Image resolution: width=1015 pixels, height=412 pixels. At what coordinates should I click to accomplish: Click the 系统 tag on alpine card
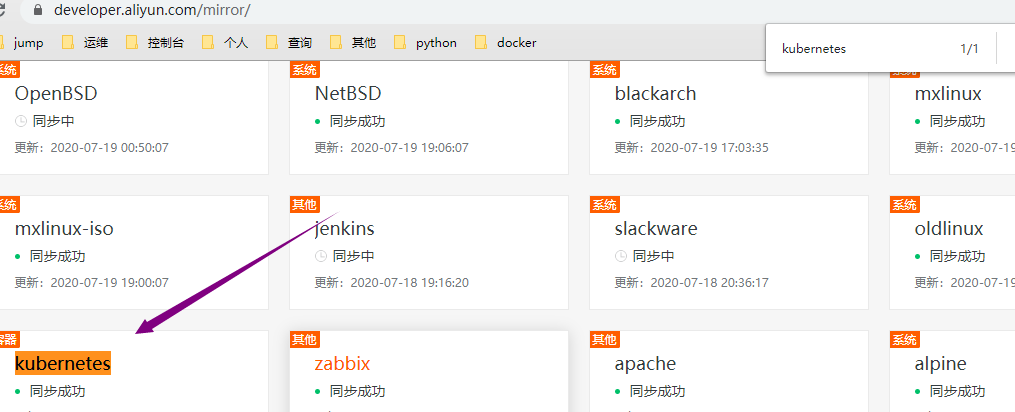(904, 339)
